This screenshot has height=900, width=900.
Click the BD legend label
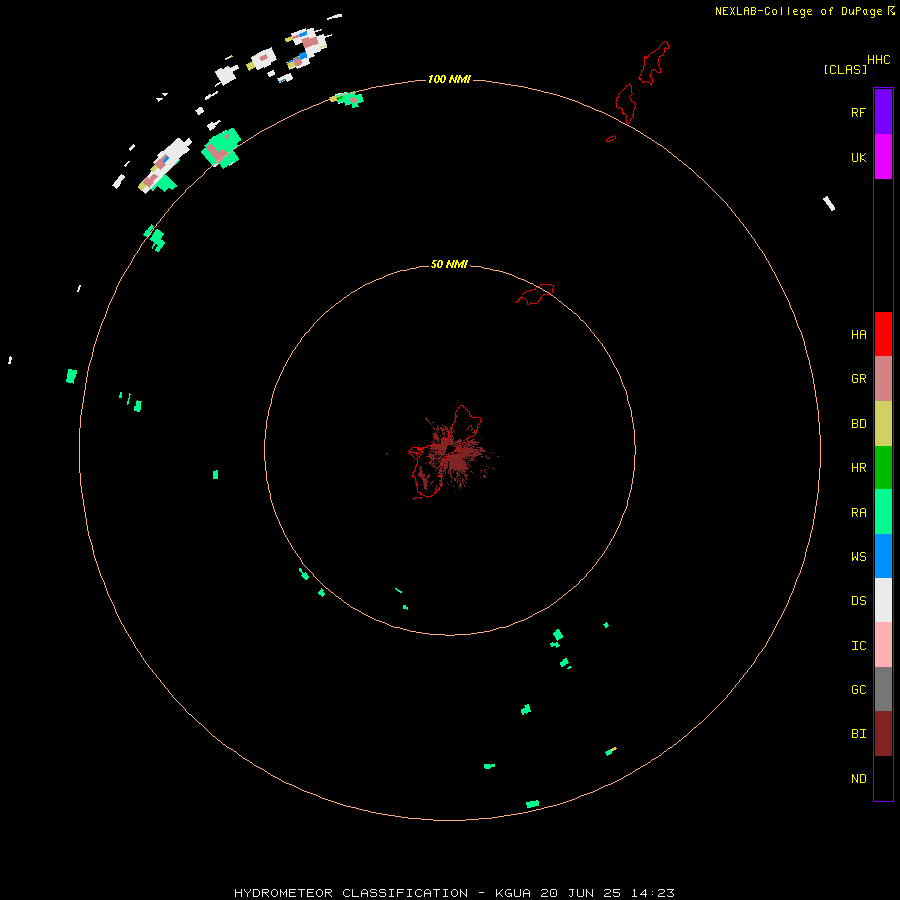858,424
